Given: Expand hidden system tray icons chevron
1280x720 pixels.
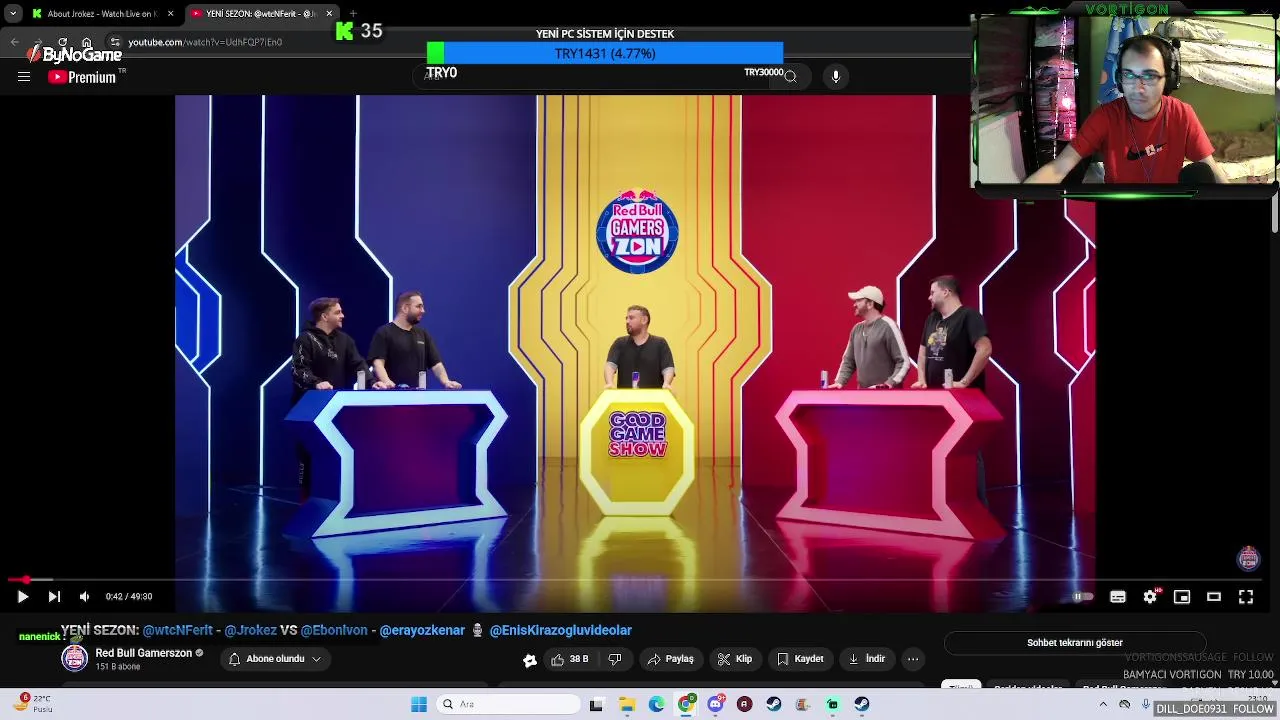Looking at the screenshot, I should [x=1104, y=704].
